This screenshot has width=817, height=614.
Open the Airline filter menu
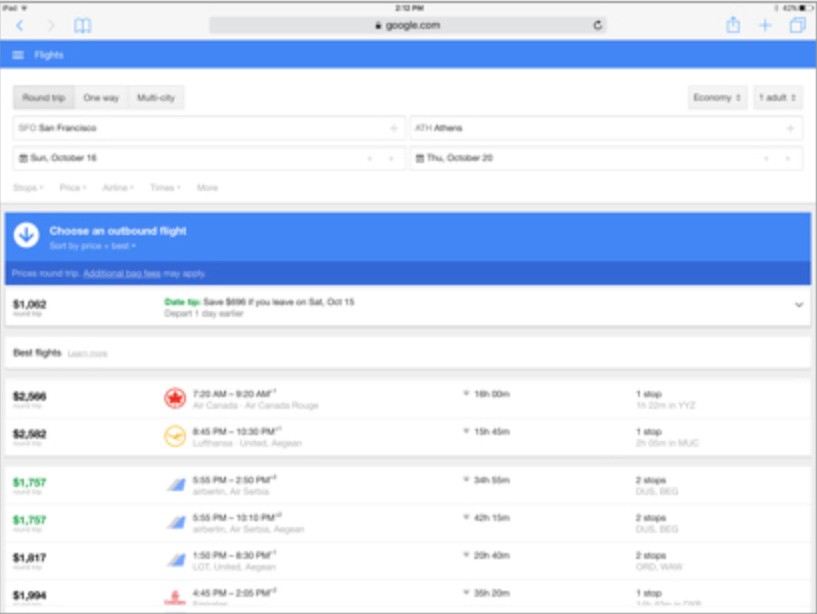tap(118, 188)
